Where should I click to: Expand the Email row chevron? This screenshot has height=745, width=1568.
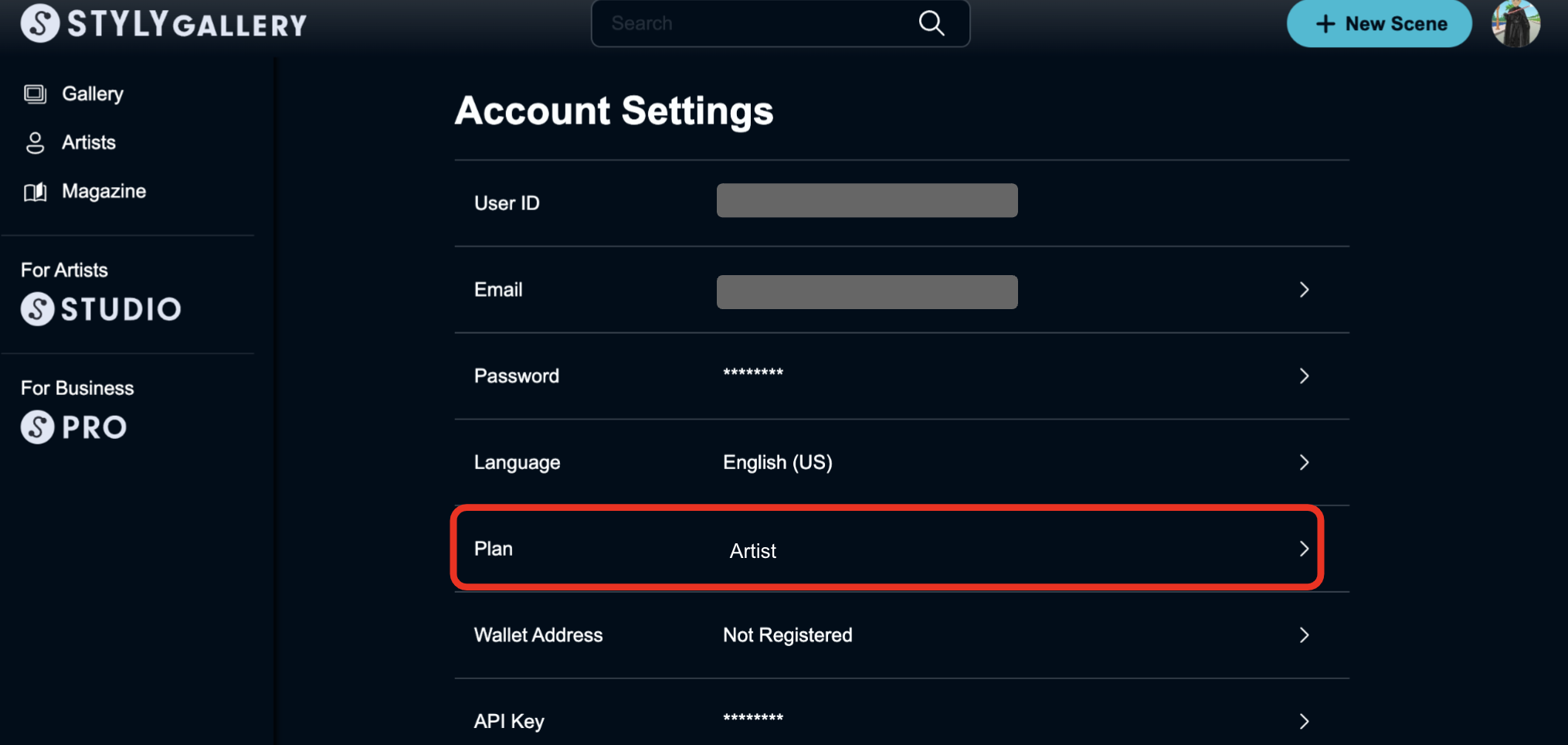(x=1304, y=290)
